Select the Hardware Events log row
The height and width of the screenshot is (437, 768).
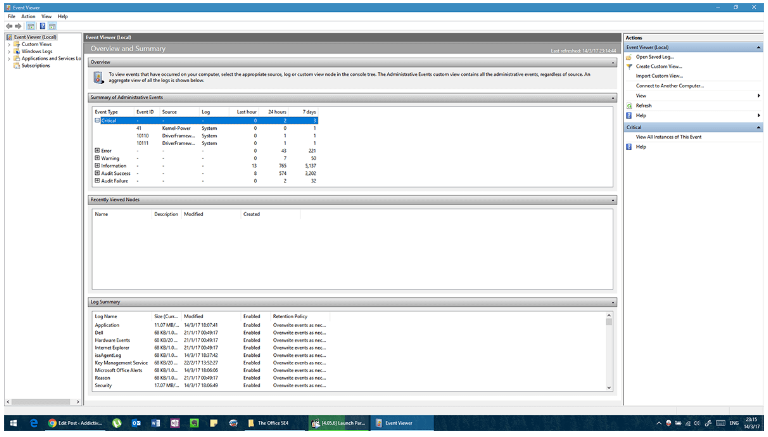click(x=211, y=340)
